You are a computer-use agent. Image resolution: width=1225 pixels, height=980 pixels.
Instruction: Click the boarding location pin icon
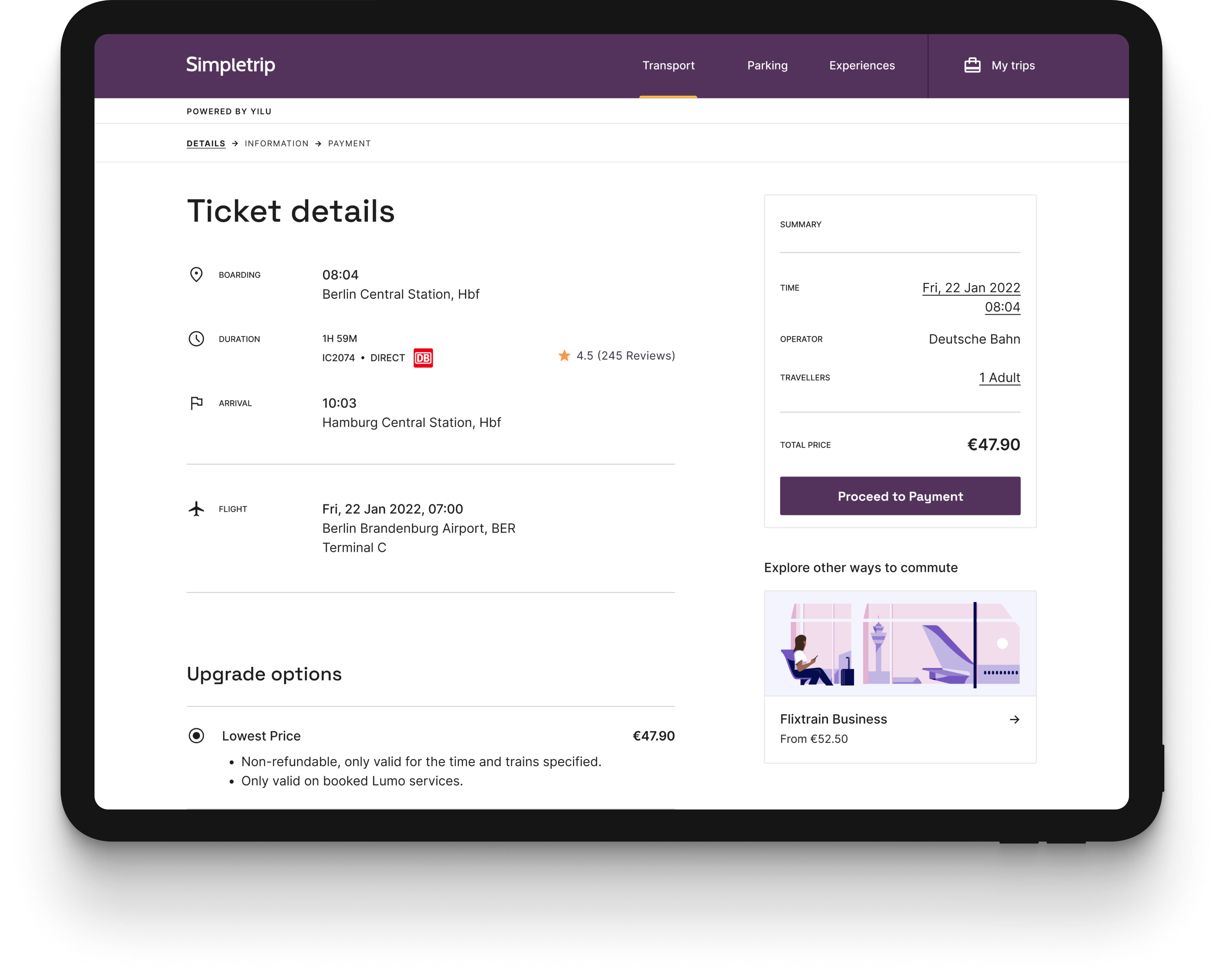pos(196,275)
